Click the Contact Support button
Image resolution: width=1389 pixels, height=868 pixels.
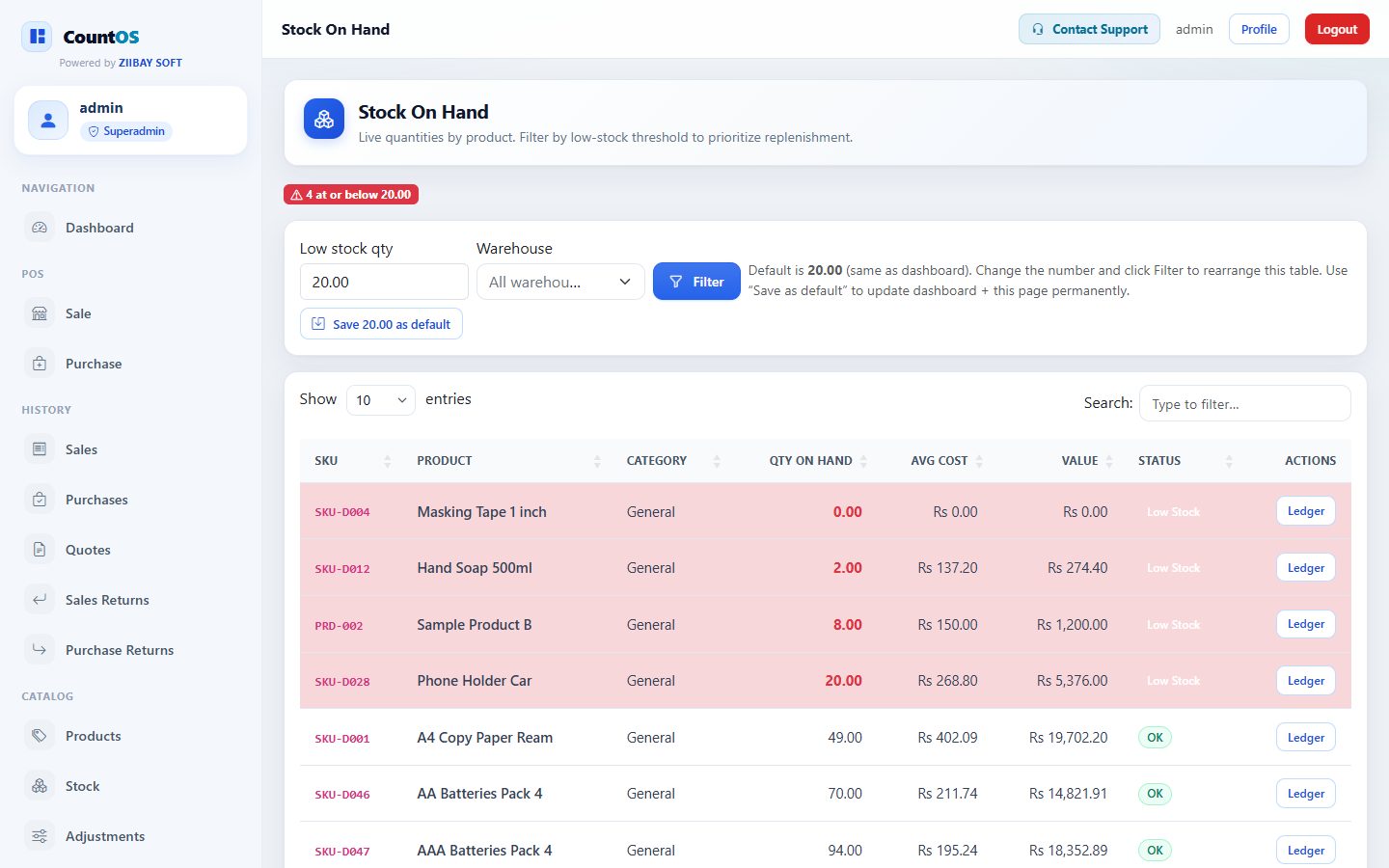pyautogui.click(x=1089, y=29)
